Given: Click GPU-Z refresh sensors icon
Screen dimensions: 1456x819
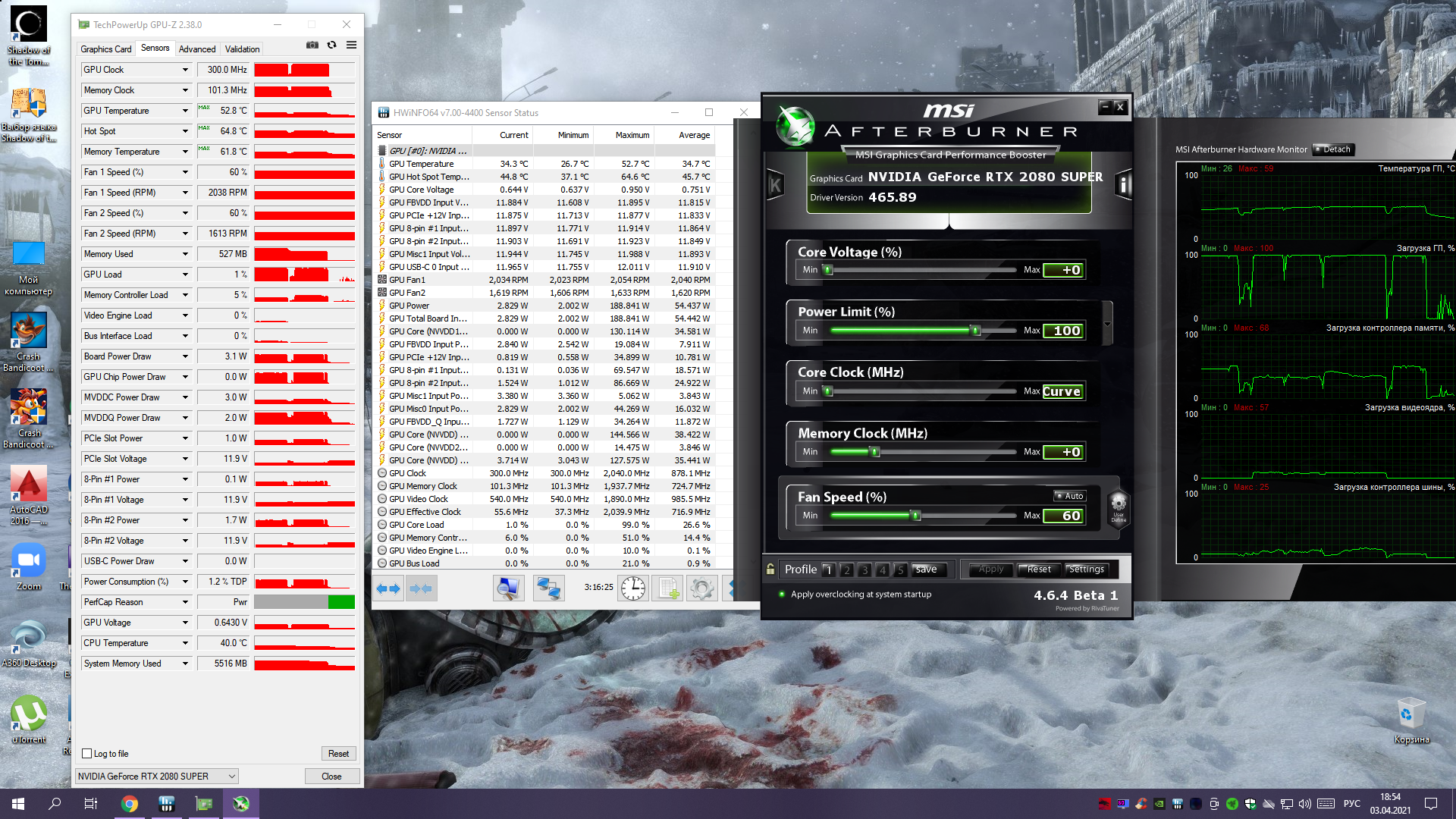Looking at the screenshot, I should coord(331,45).
